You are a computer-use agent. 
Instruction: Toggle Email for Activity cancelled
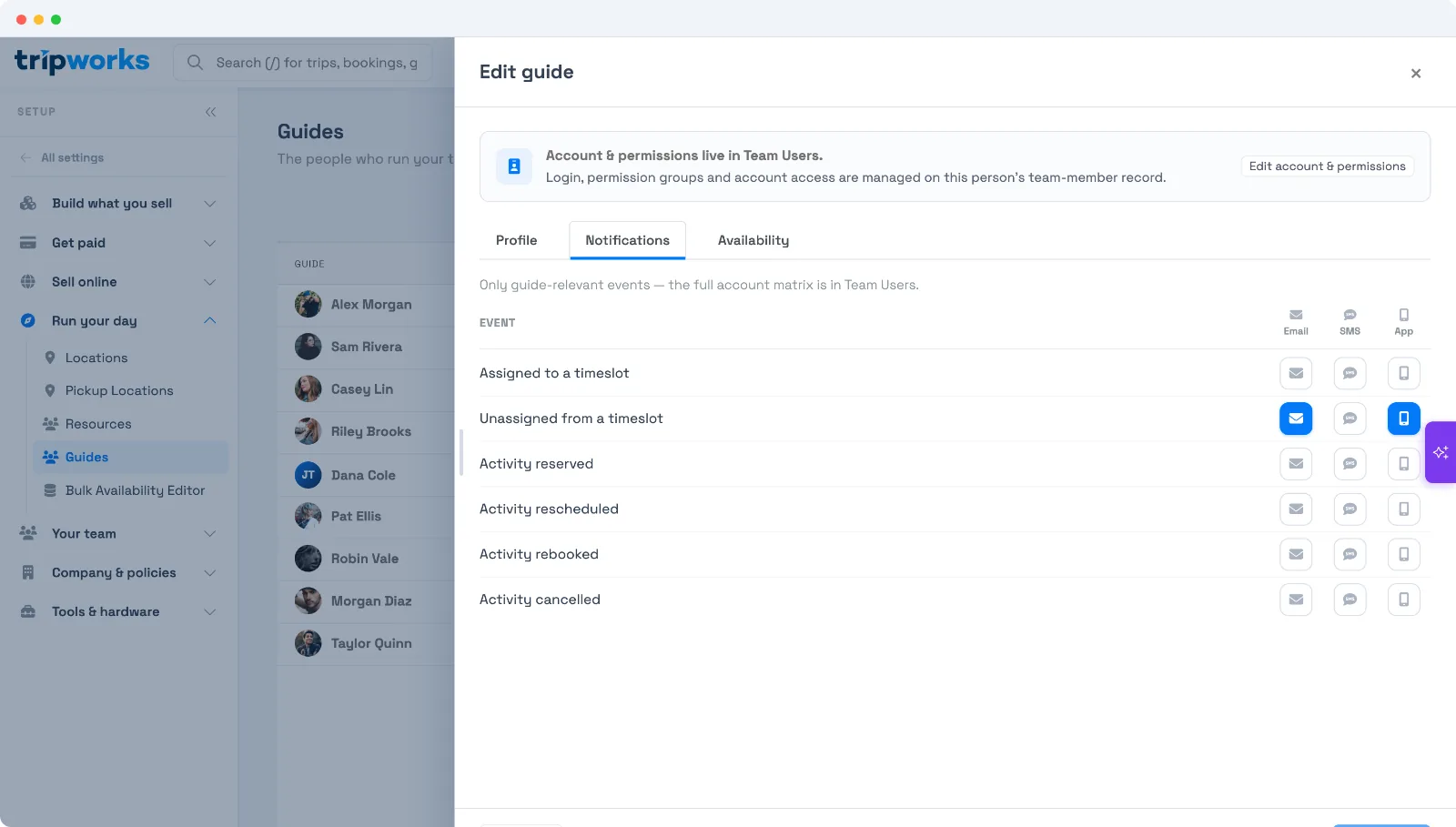(x=1296, y=600)
